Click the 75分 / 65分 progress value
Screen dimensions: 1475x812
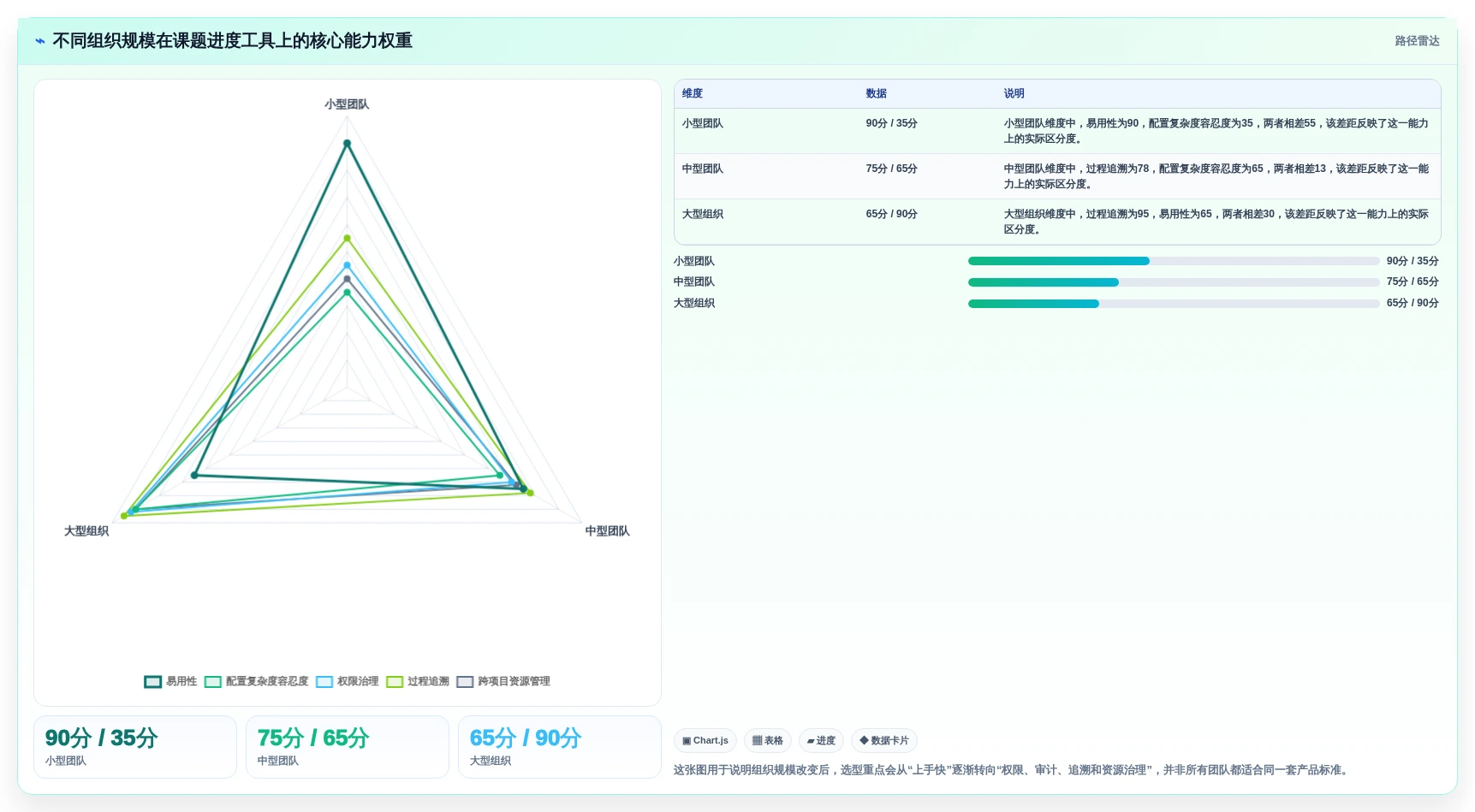click(1413, 282)
